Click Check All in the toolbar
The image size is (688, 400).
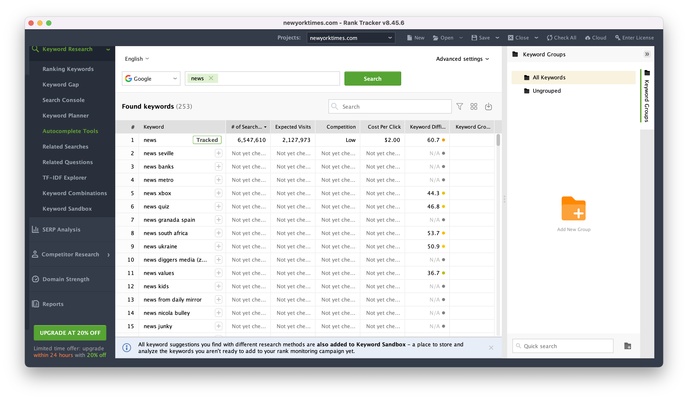coord(561,38)
